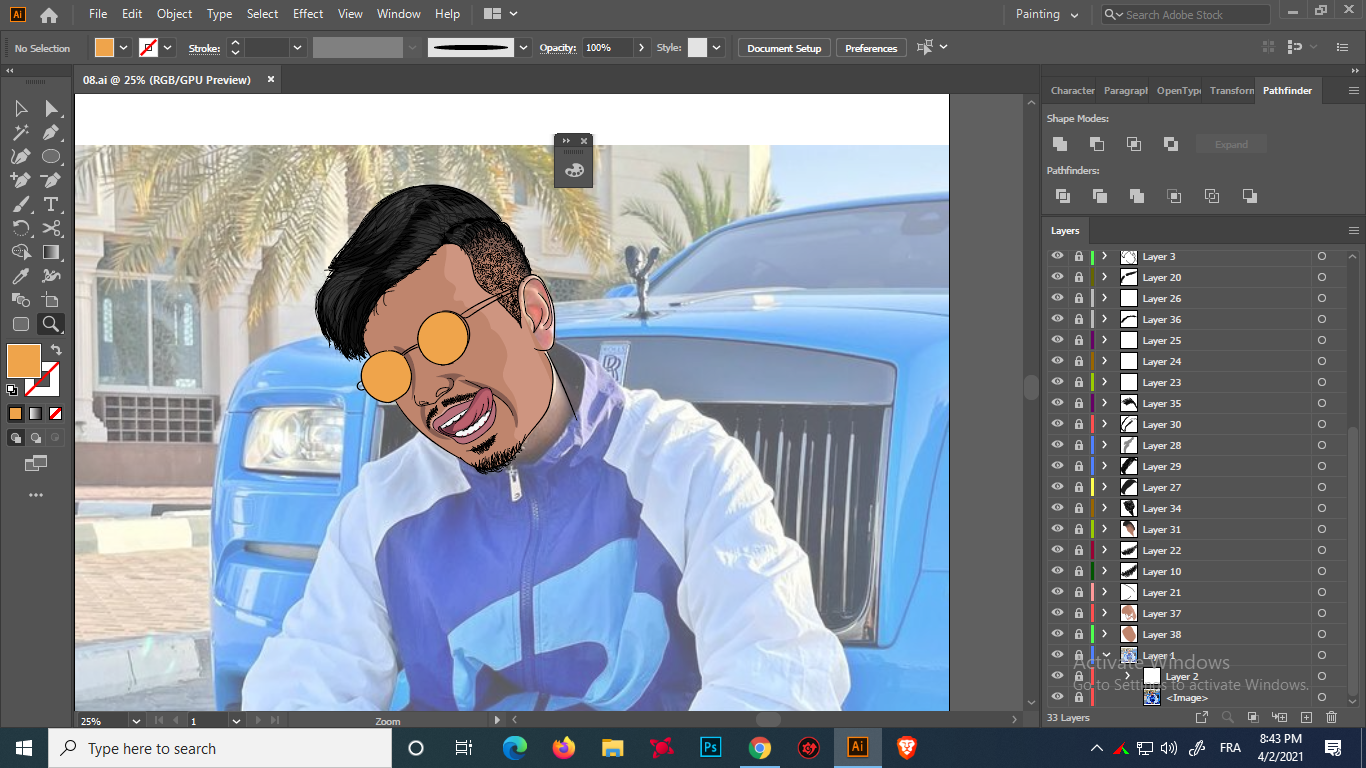1366x768 pixels.
Task: Delete selection with Layers trash icon
Action: (1331, 717)
